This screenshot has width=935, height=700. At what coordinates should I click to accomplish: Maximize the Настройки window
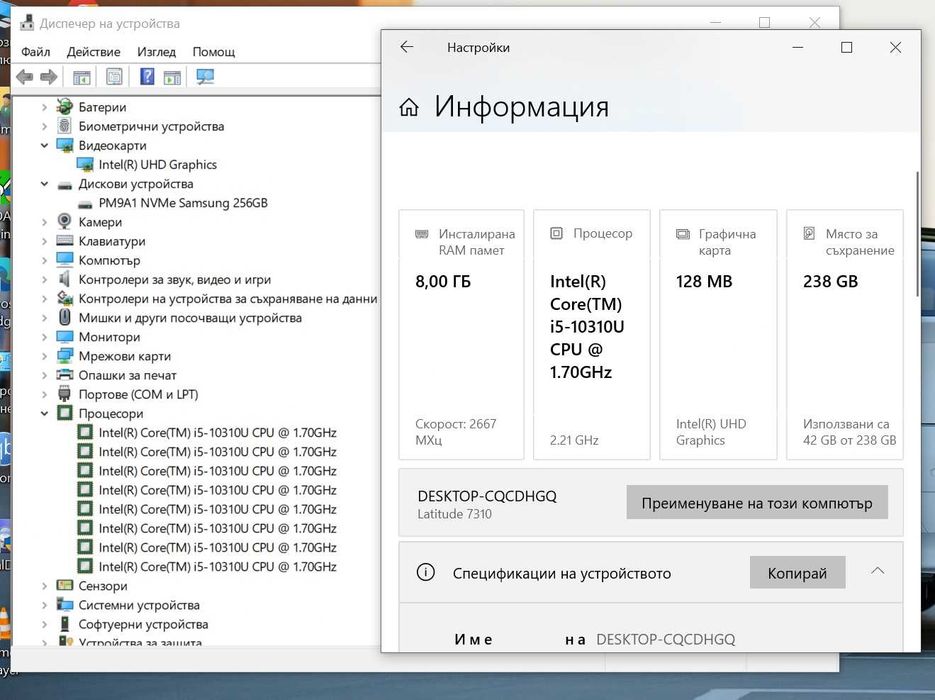(846, 47)
